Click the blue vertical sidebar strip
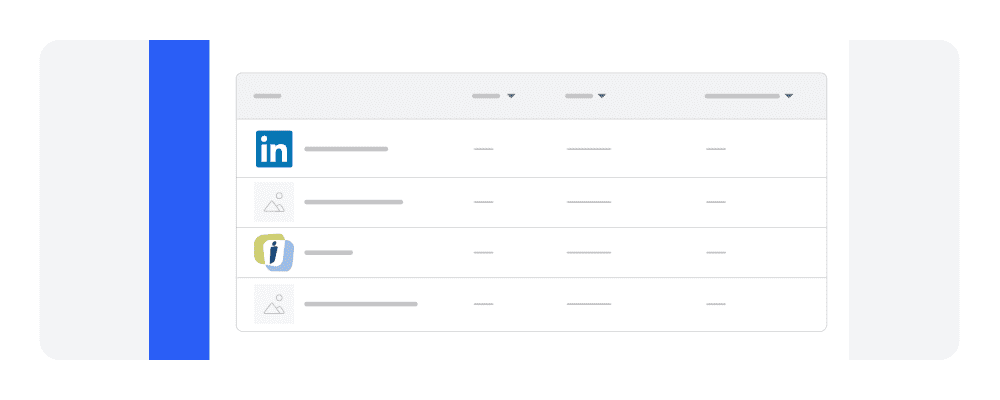The height and width of the screenshot is (400, 1000). (179, 200)
